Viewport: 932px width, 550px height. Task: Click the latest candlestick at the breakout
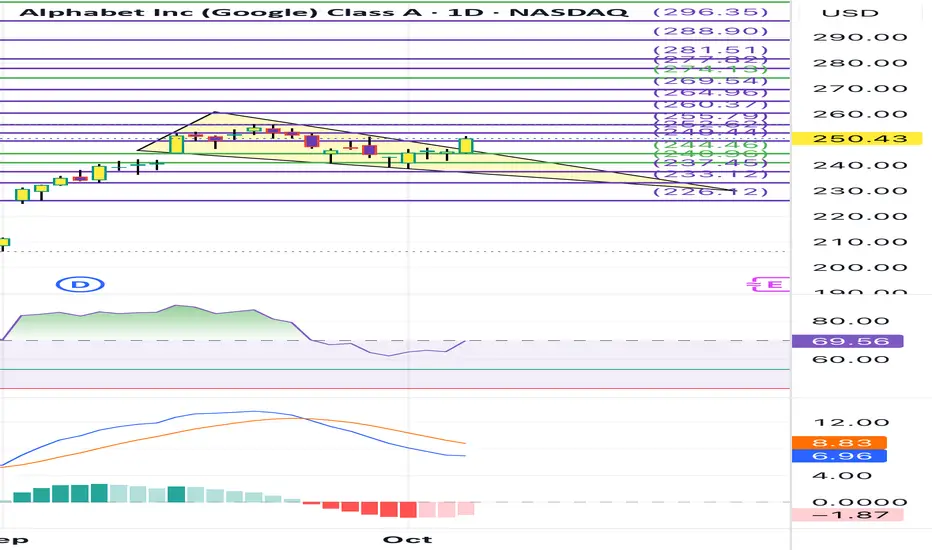click(466, 145)
